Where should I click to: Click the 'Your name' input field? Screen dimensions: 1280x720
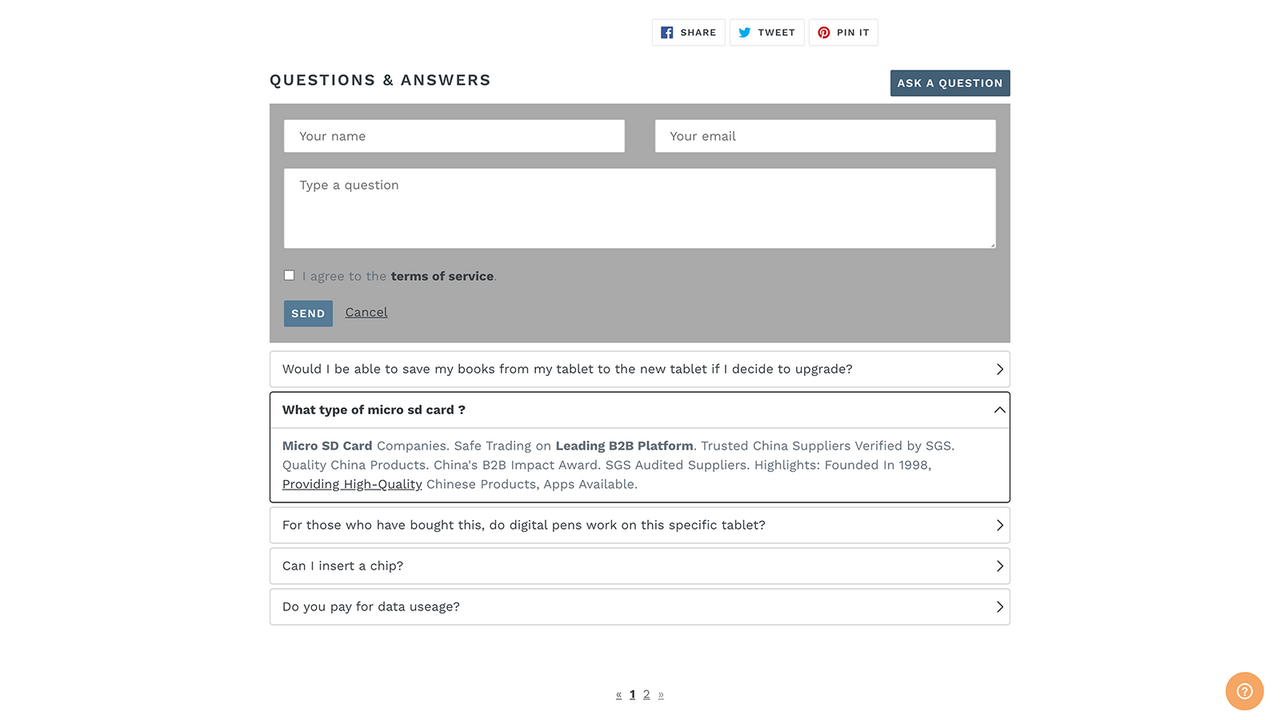click(x=454, y=135)
